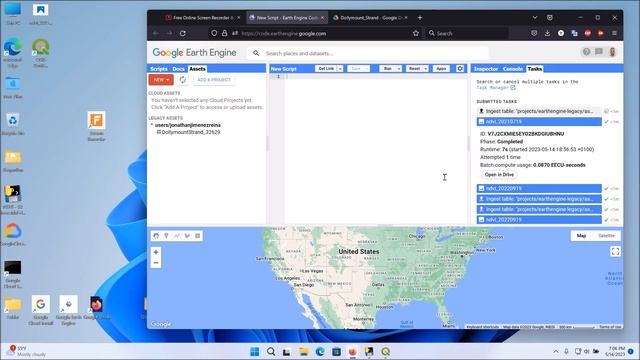Collapse the ndvi_20210719 task details
The height and width of the screenshot is (360, 640).
pyautogui.click(x=539, y=122)
